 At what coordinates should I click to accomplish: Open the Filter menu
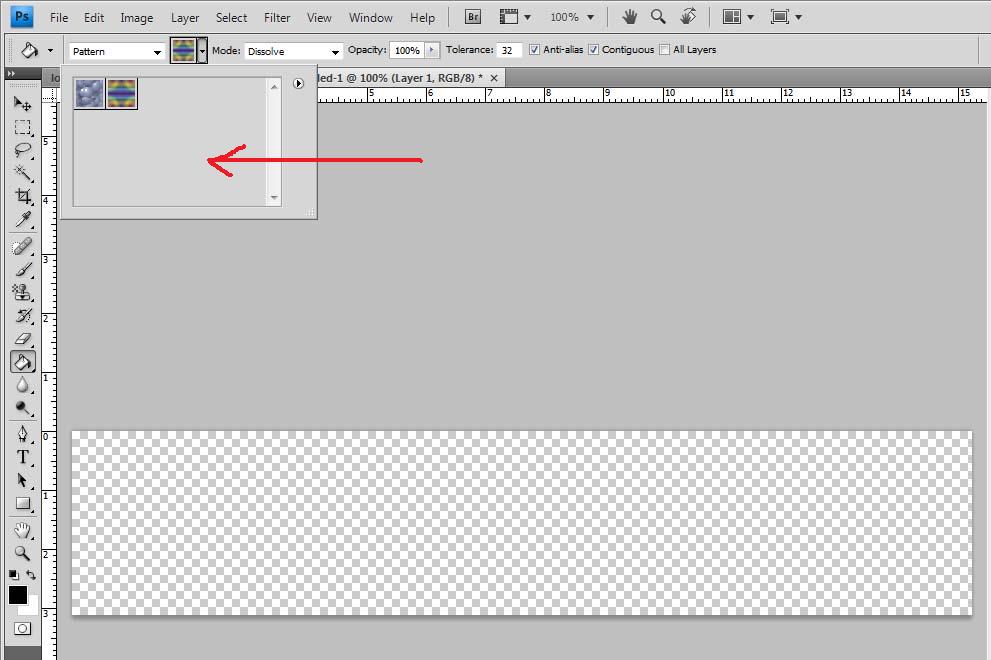(x=277, y=18)
